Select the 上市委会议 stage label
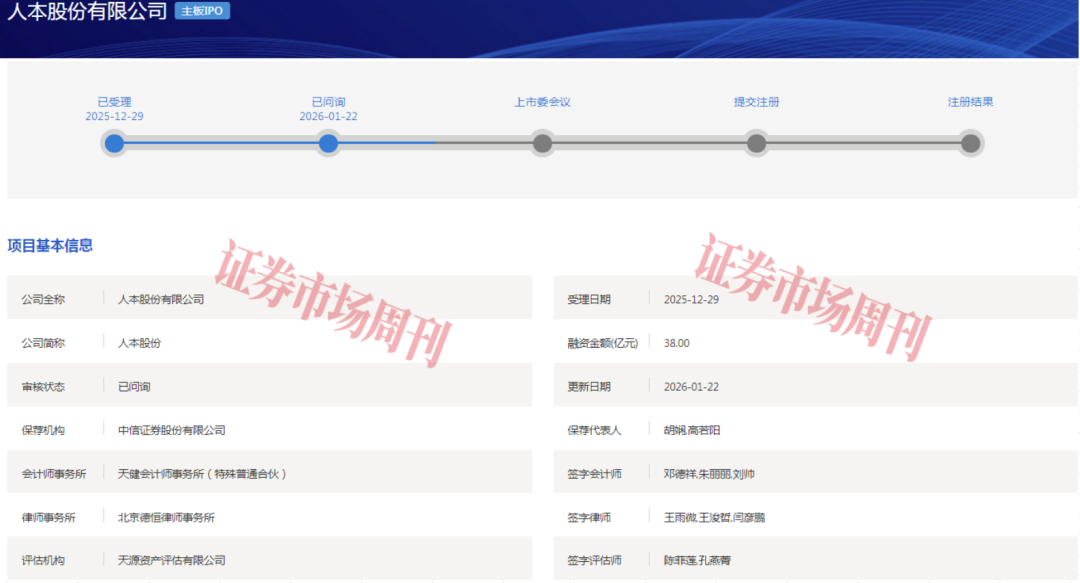This screenshot has width=1080, height=583. [543, 101]
